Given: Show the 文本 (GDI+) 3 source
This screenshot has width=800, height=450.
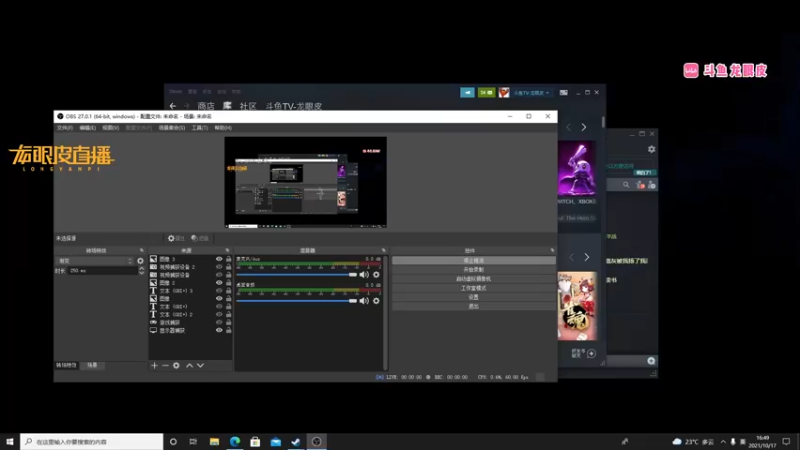Looking at the screenshot, I should pos(219,290).
